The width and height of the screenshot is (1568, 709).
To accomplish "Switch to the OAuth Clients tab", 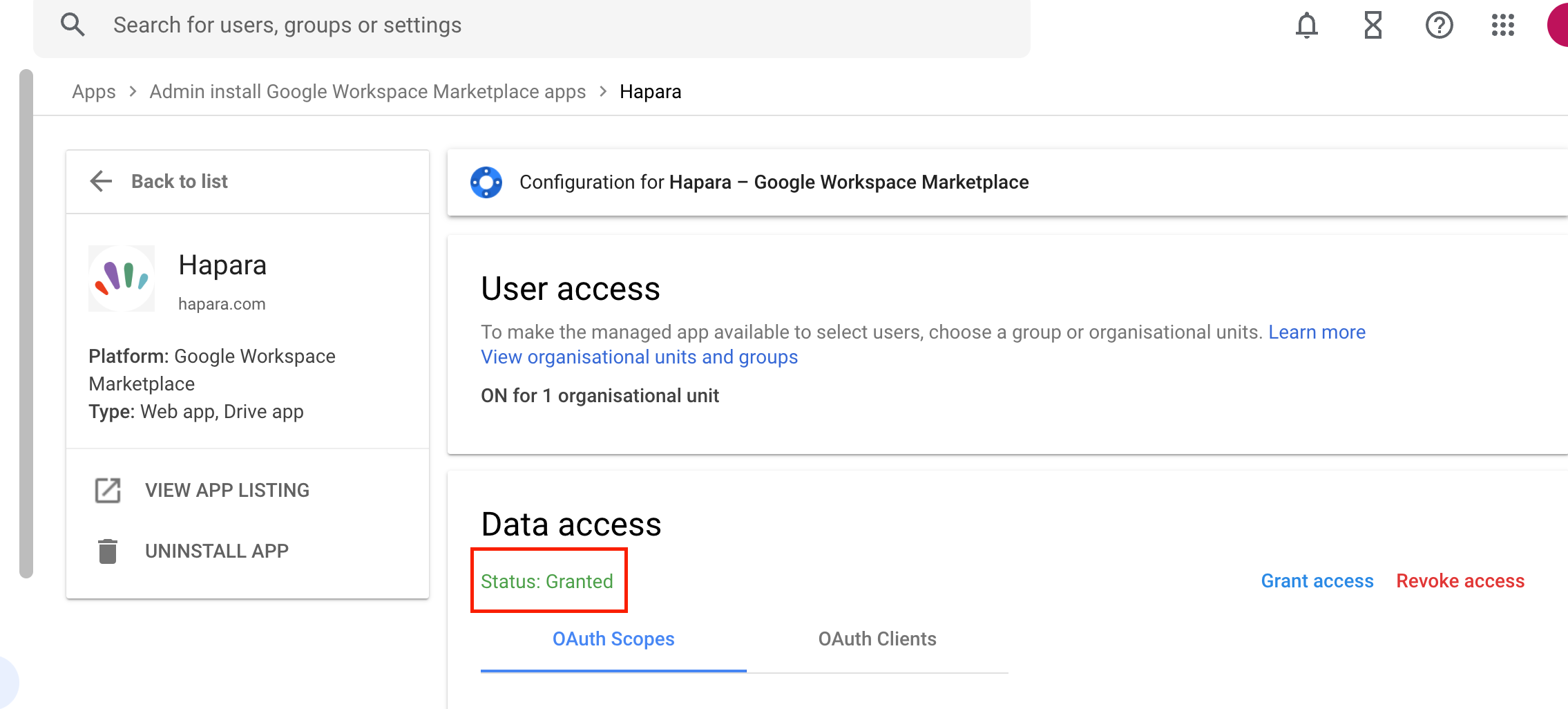I will coord(877,639).
